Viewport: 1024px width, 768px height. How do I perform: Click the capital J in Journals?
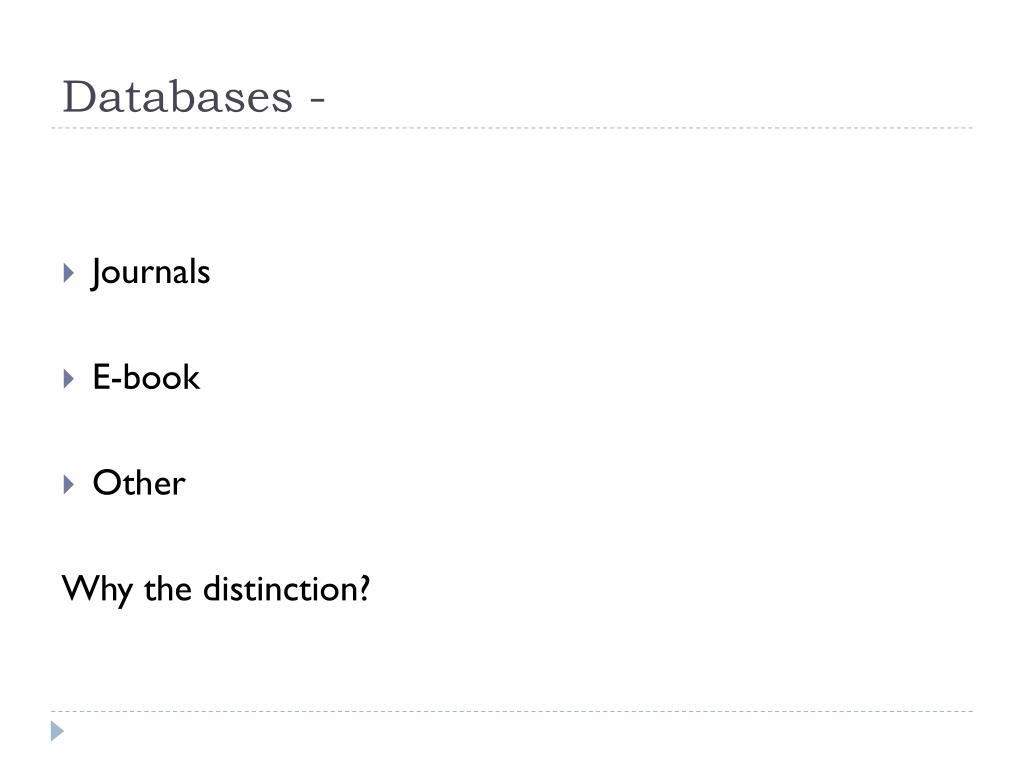[x=97, y=273]
